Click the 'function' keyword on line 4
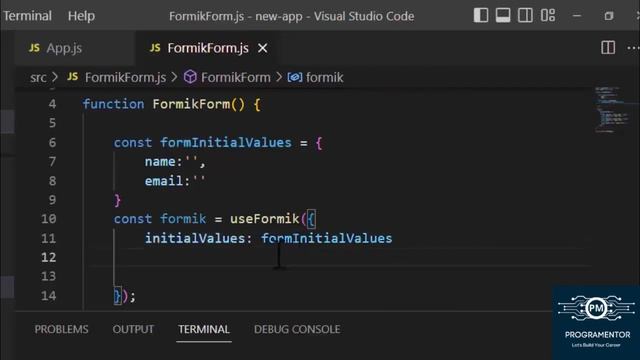Image resolution: width=640 pixels, height=360 pixels. coord(113,104)
